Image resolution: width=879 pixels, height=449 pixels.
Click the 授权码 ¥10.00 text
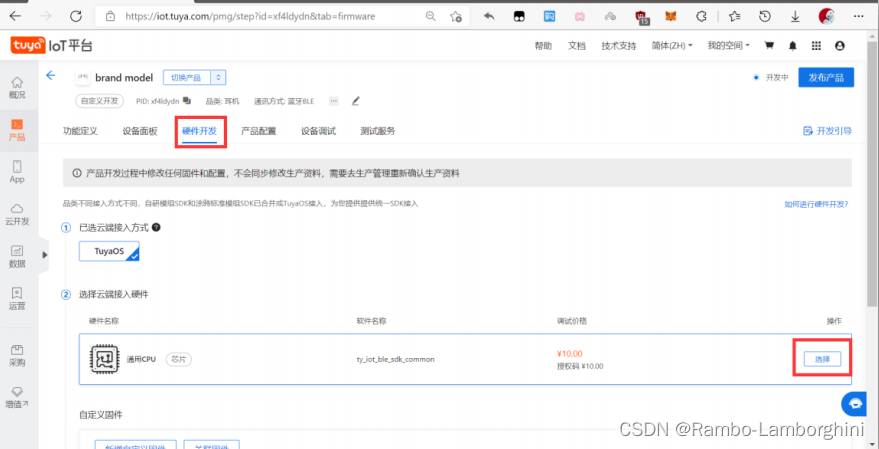tap(580, 366)
